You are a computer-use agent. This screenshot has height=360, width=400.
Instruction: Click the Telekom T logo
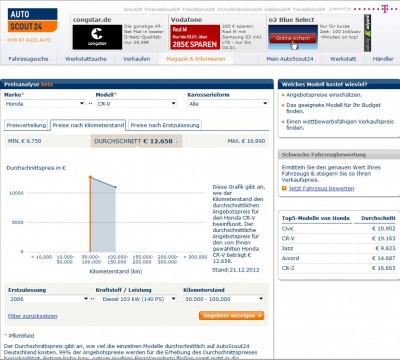(x=385, y=8)
